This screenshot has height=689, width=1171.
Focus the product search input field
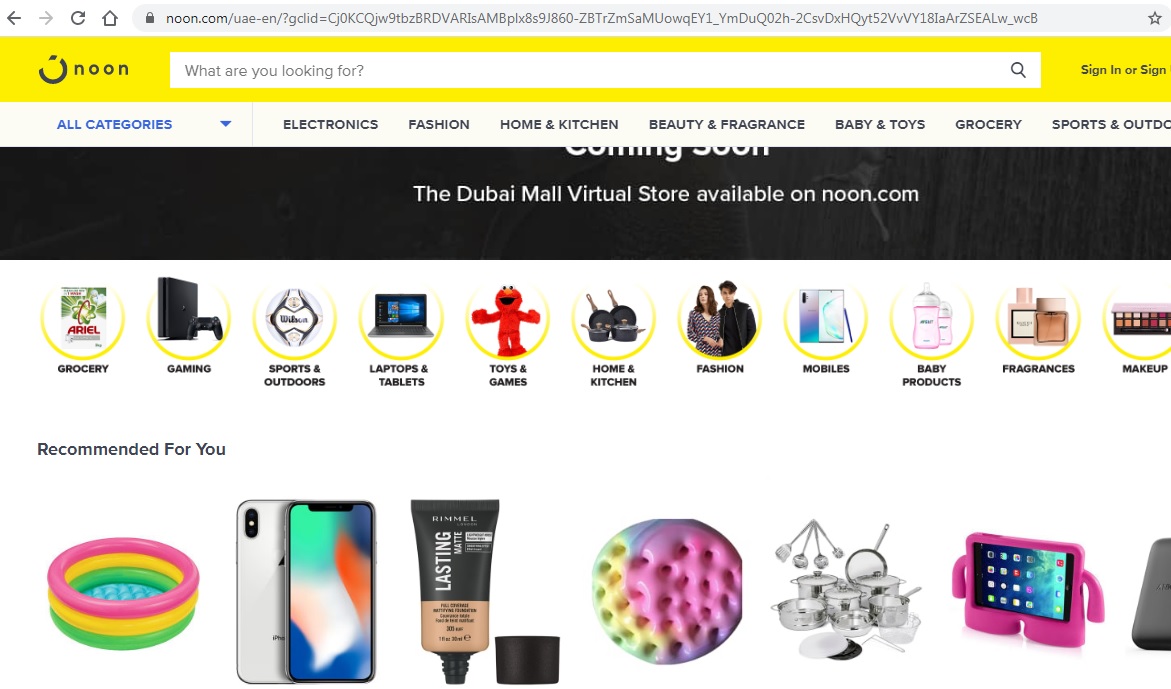(x=590, y=70)
